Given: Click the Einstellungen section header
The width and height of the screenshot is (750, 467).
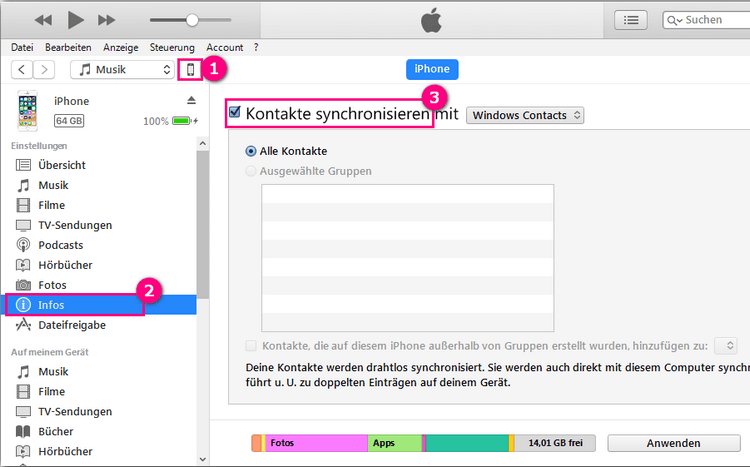Looking at the screenshot, I should tap(39, 146).
